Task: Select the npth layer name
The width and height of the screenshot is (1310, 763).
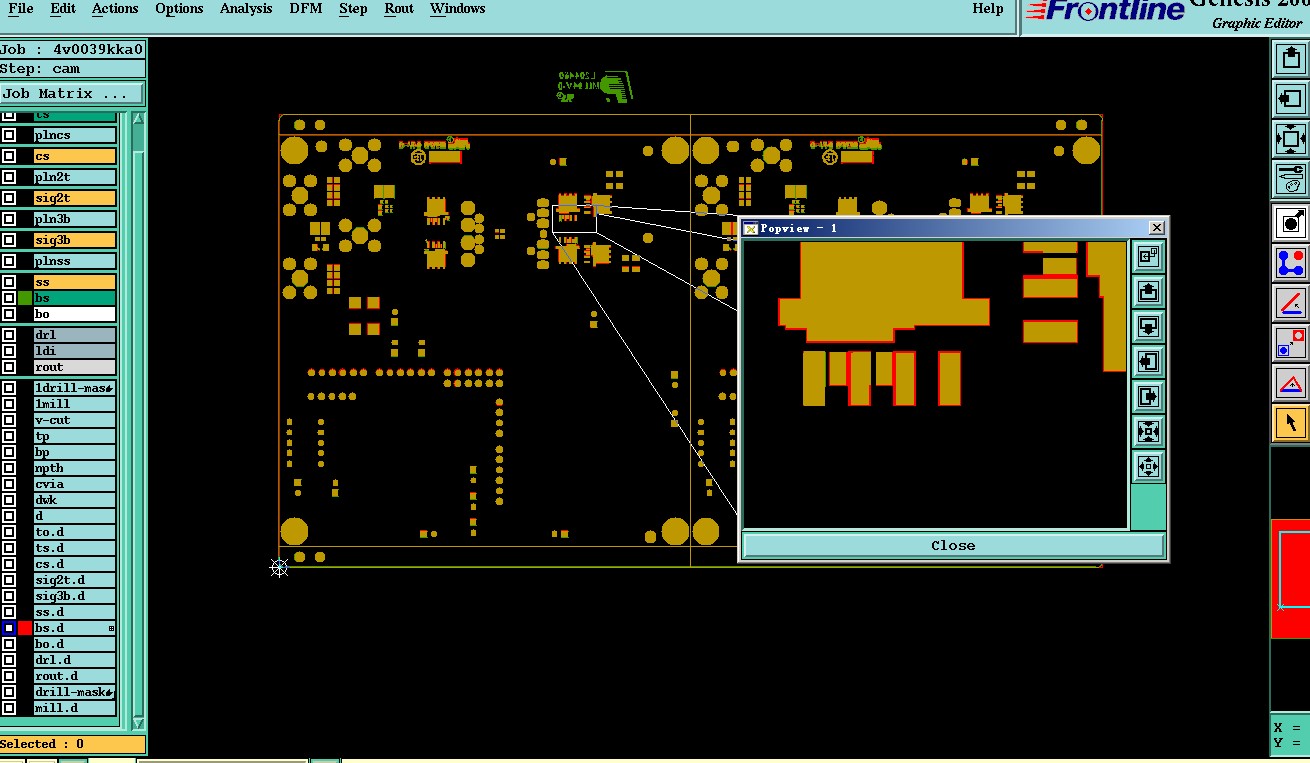Action: pyautogui.click(x=75, y=468)
